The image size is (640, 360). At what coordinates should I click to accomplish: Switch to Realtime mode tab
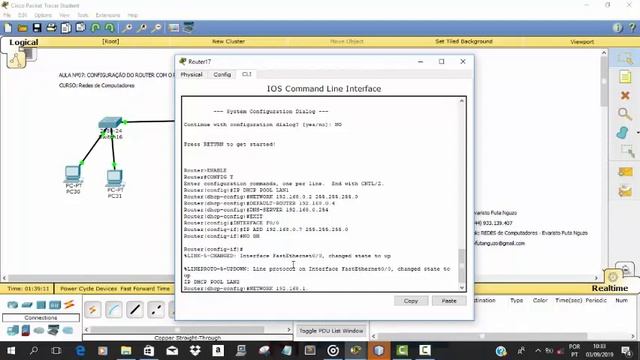click(610, 288)
